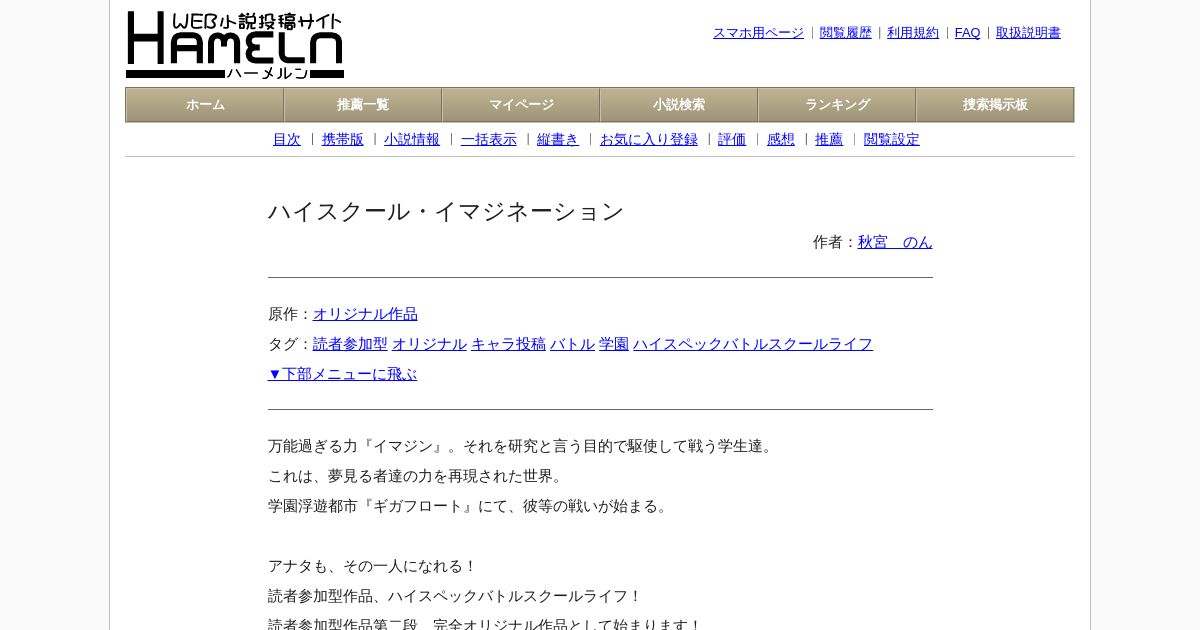
Task: Open the 感想 comments link
Action: click(781, 140)
